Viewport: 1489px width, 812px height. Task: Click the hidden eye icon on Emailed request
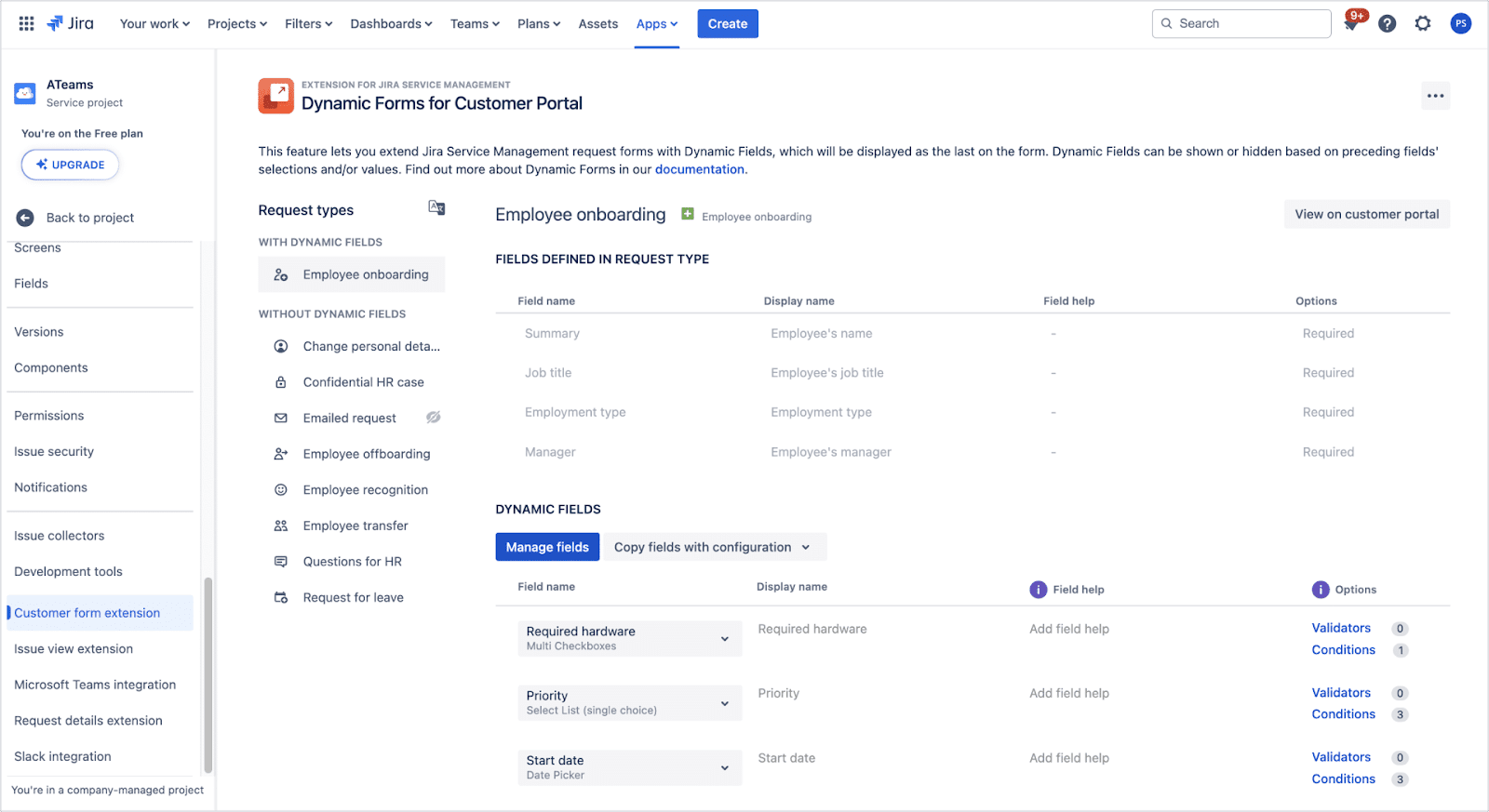point(433,418)
